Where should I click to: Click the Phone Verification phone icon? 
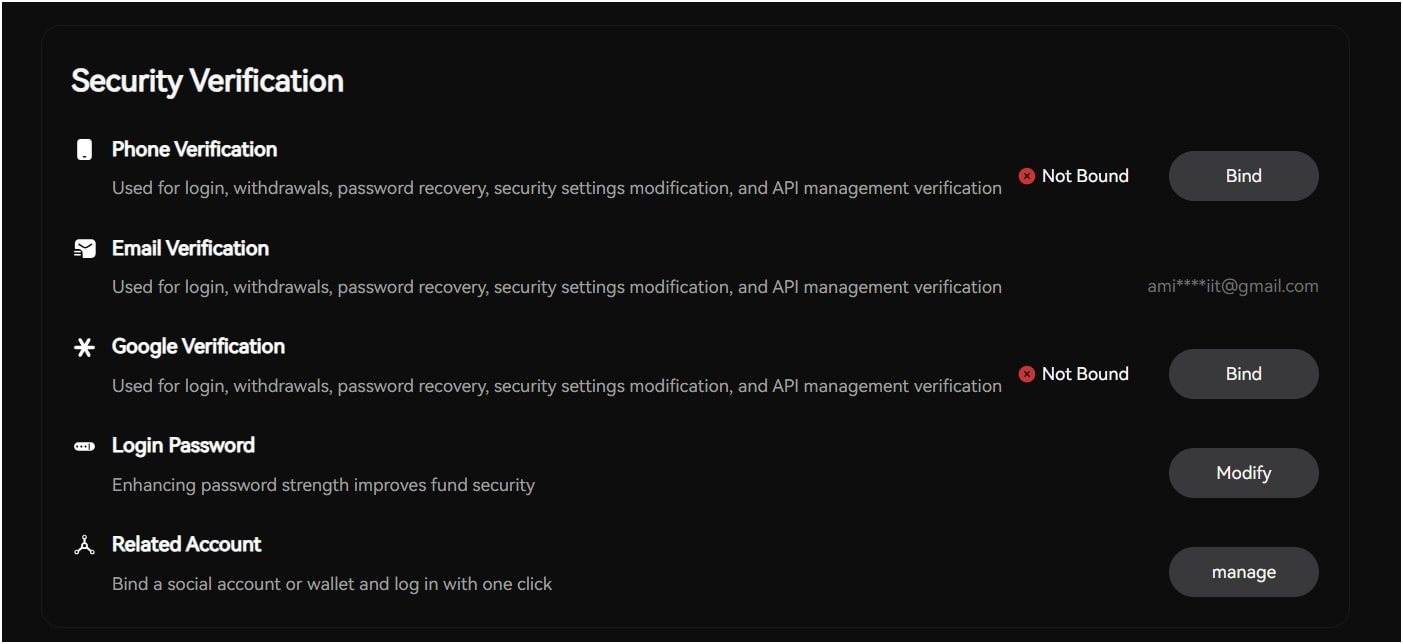coord(85,150)
